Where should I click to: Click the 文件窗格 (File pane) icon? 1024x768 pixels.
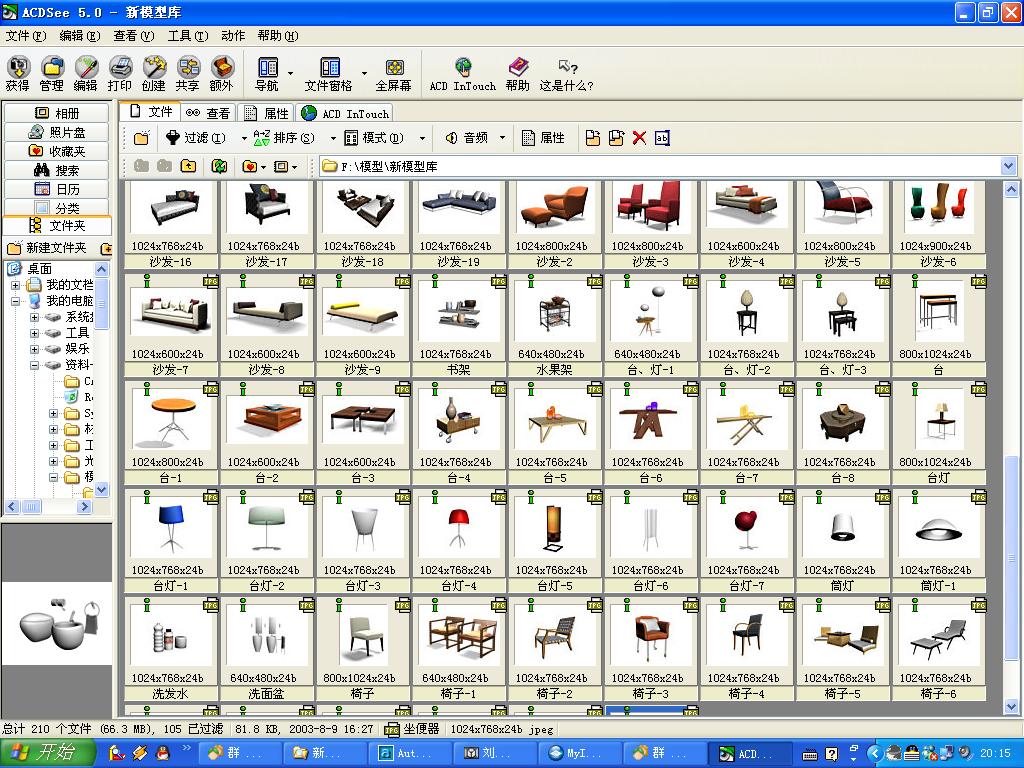coord(328,73)
